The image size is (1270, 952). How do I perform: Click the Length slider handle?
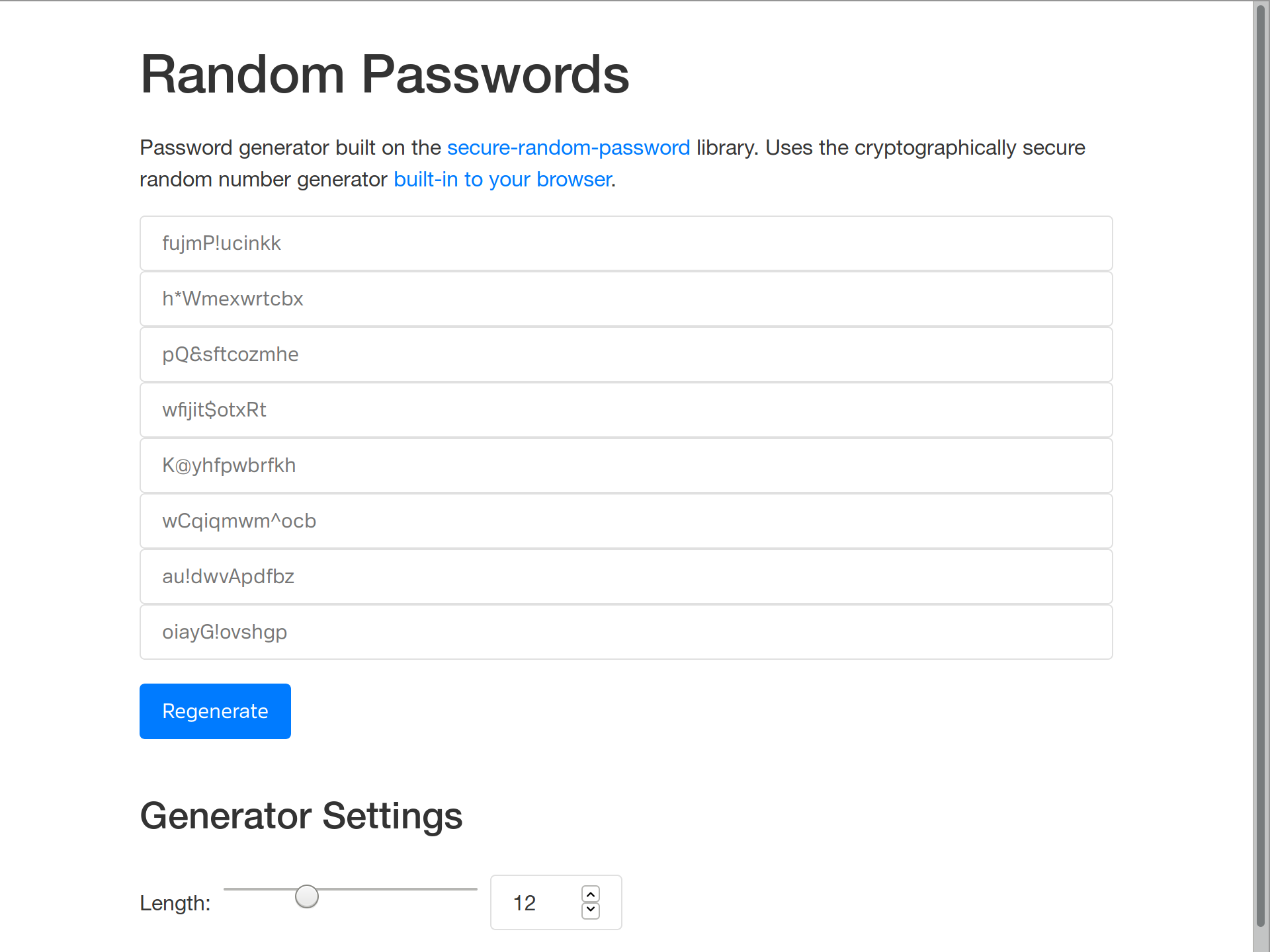click(307, 896)
